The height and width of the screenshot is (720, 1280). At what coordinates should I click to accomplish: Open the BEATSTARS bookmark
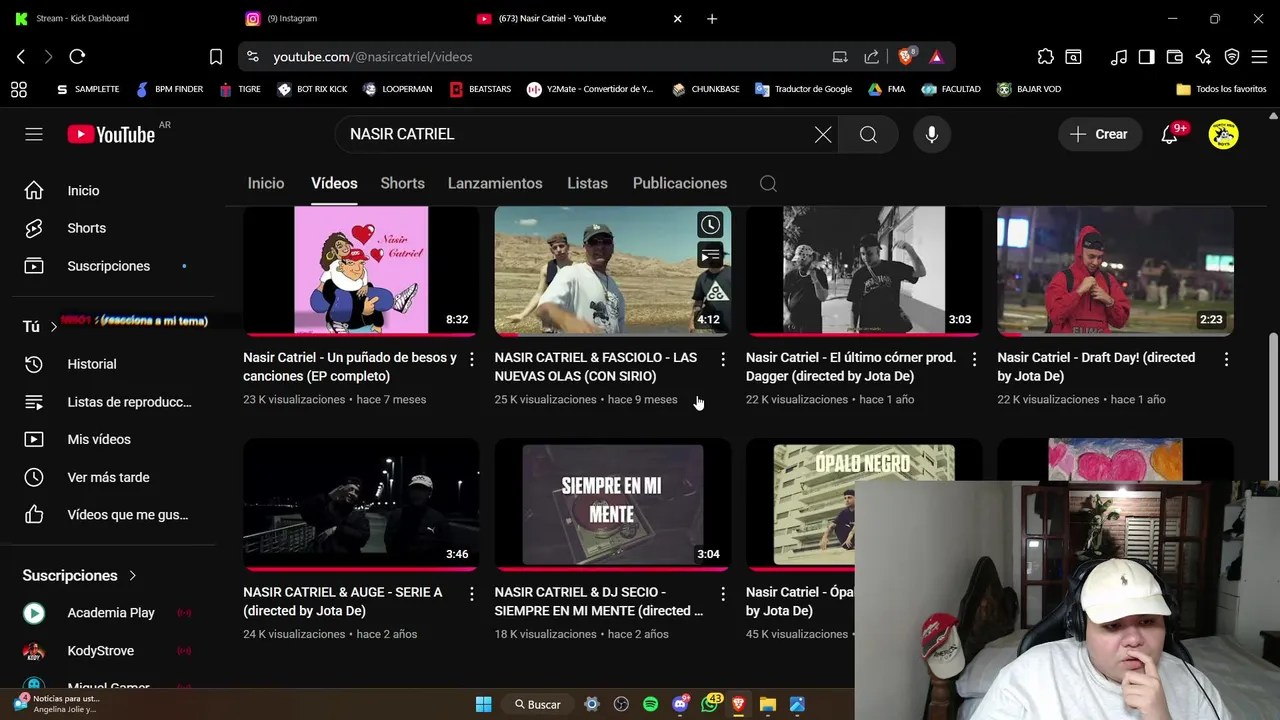coord(480,89)
